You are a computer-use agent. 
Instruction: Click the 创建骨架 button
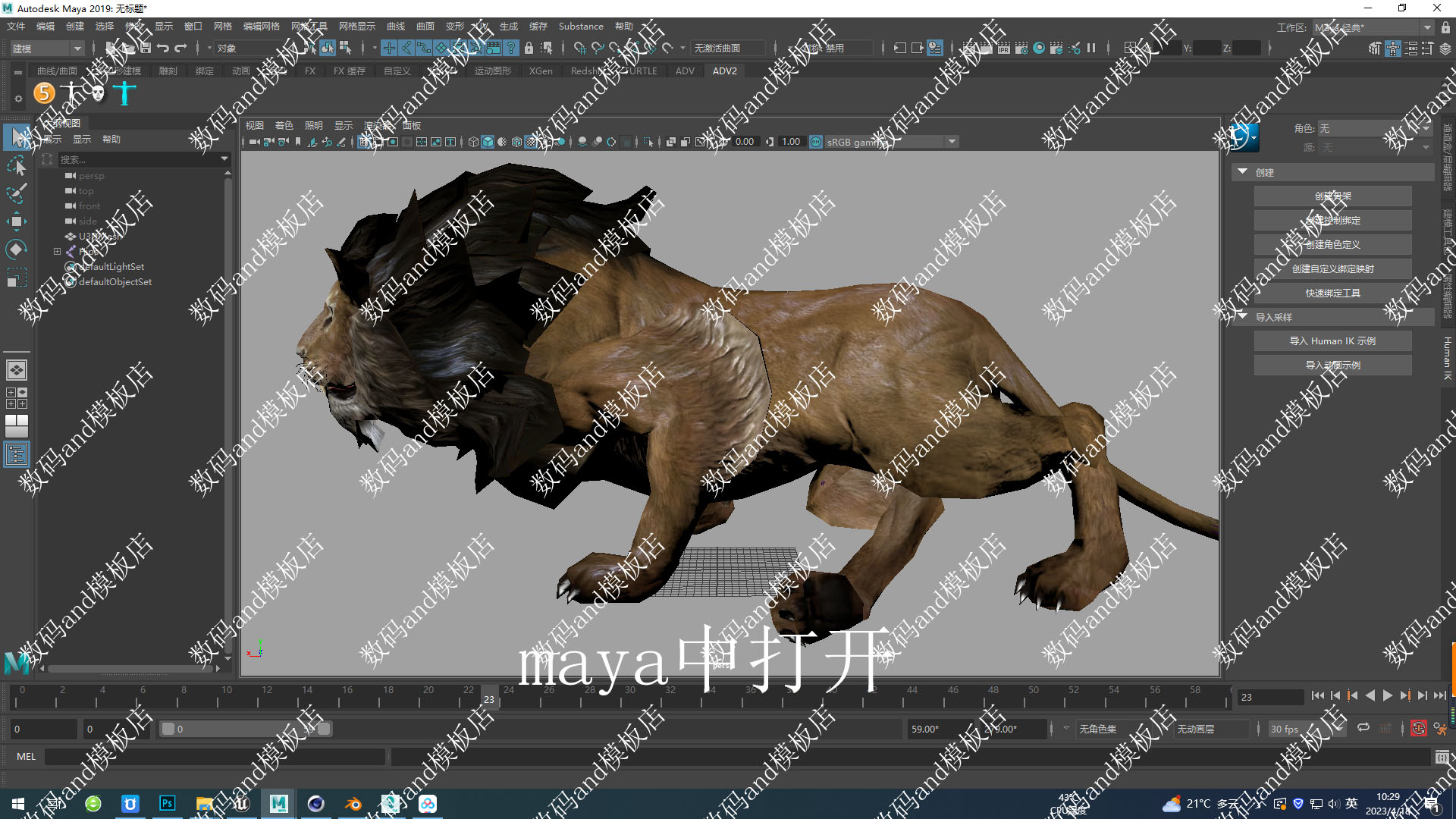point(1332,196)
